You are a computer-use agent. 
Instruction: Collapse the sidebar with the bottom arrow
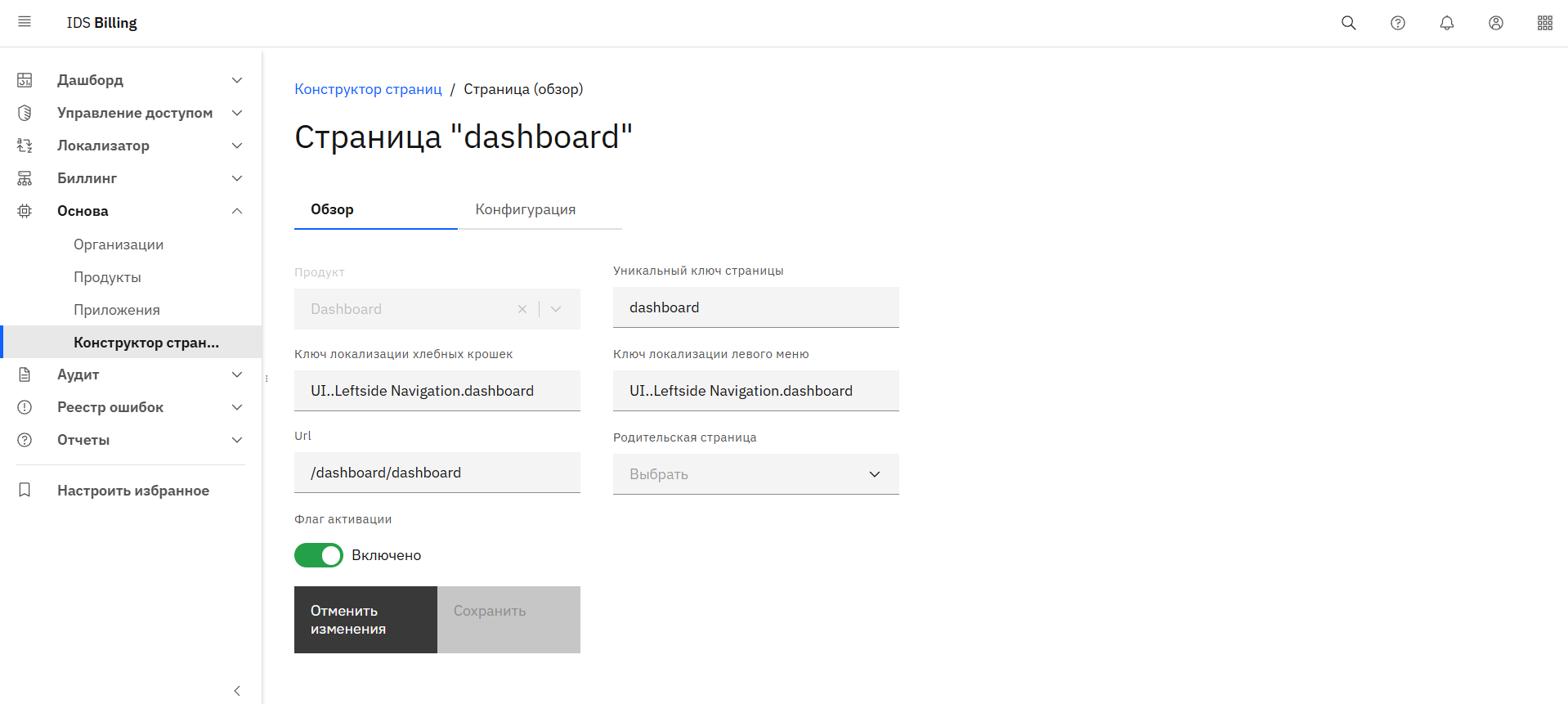tap(237, 691)
